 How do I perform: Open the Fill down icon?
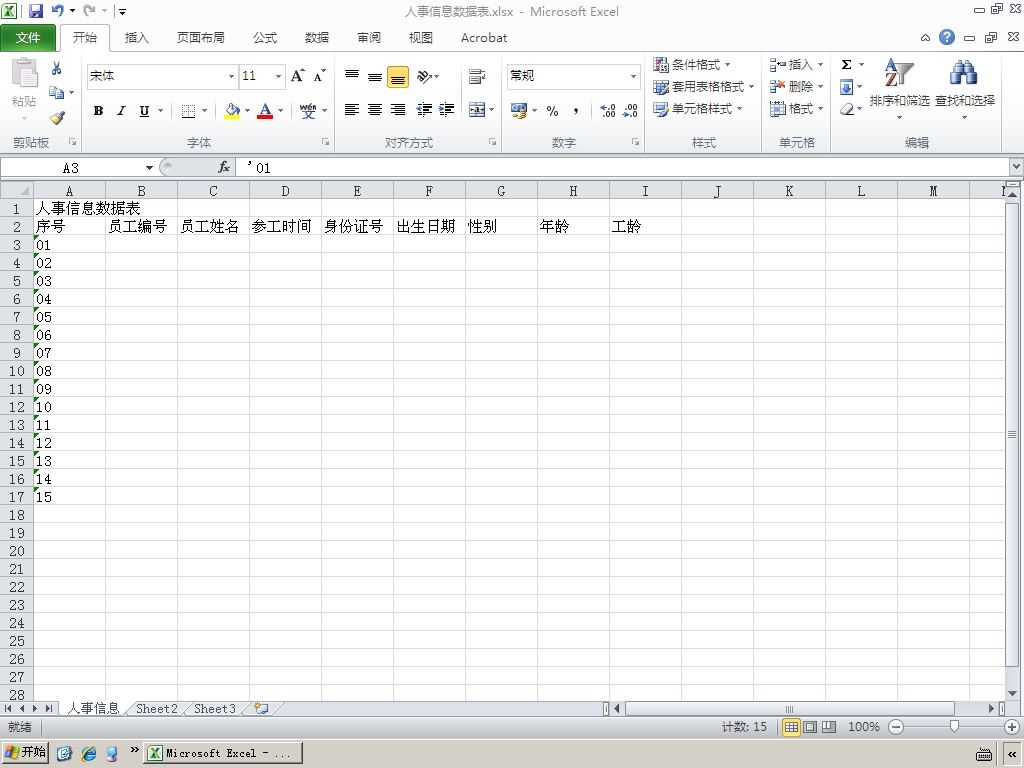(846, 86)
